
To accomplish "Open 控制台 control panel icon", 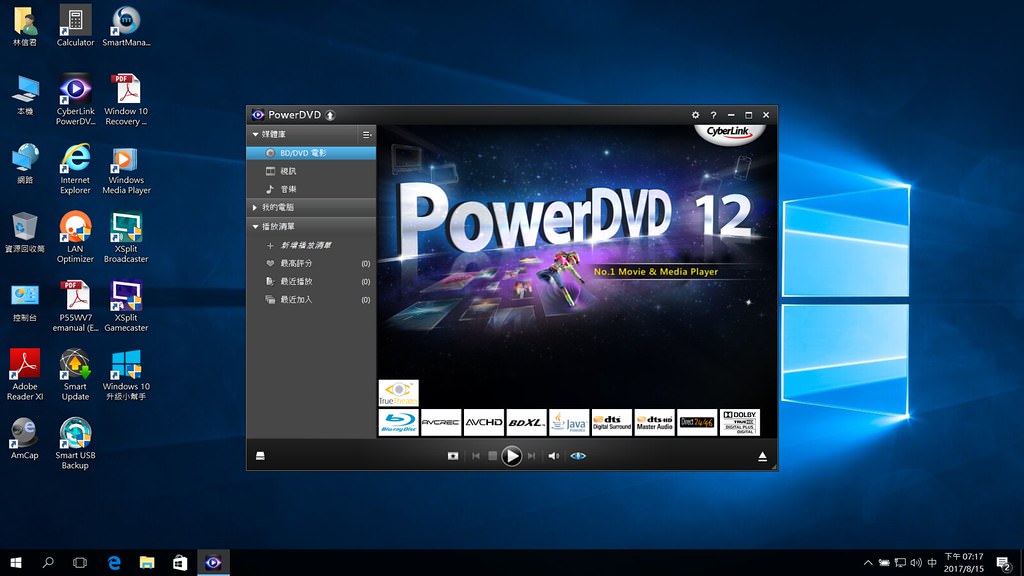I will pyautogui.click(x=25, y=302).
